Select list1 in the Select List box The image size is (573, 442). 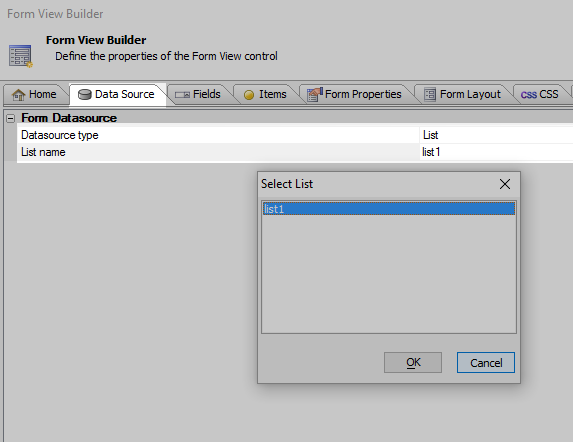click(389, 209)
